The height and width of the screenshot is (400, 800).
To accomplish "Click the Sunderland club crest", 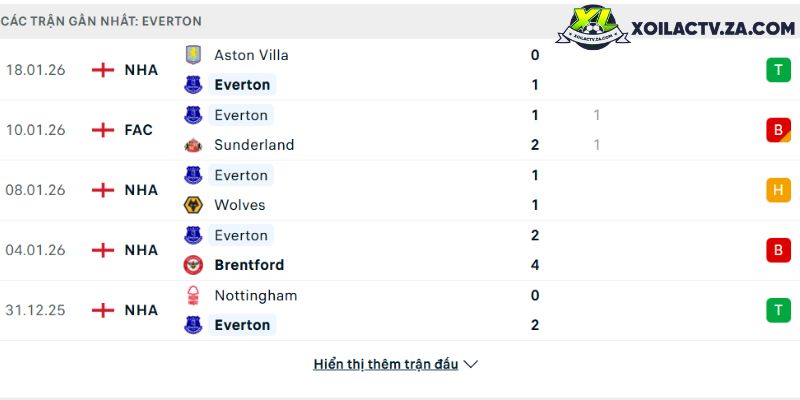I will tap(193, 145).
